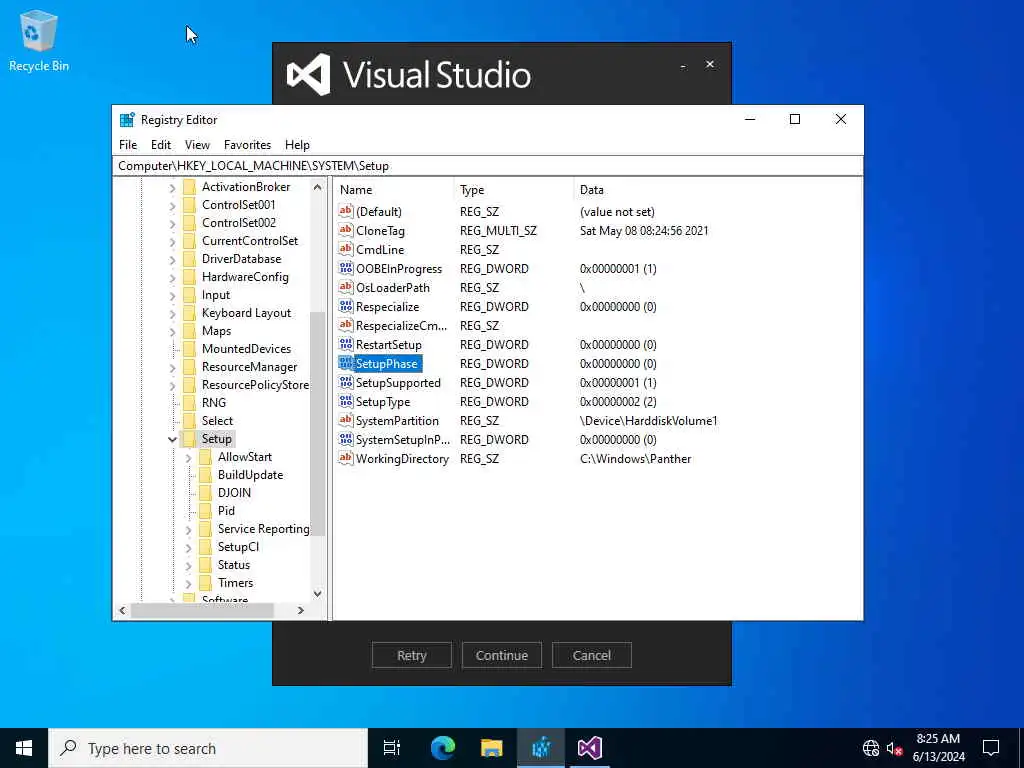Click the Setup key folder icon
Screen dimensions: 1024x768
[189, 439]
